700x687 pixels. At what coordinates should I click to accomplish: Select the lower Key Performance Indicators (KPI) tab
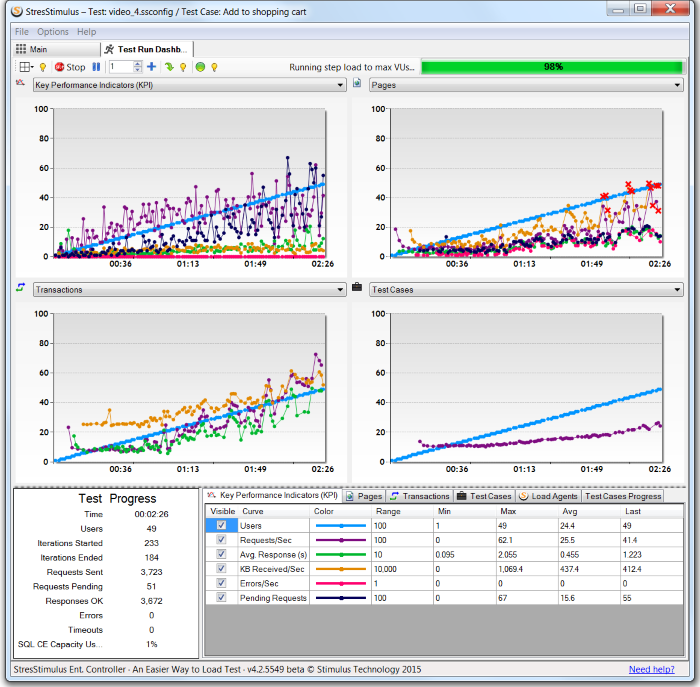pyautogui.click(x=273, y=495)
